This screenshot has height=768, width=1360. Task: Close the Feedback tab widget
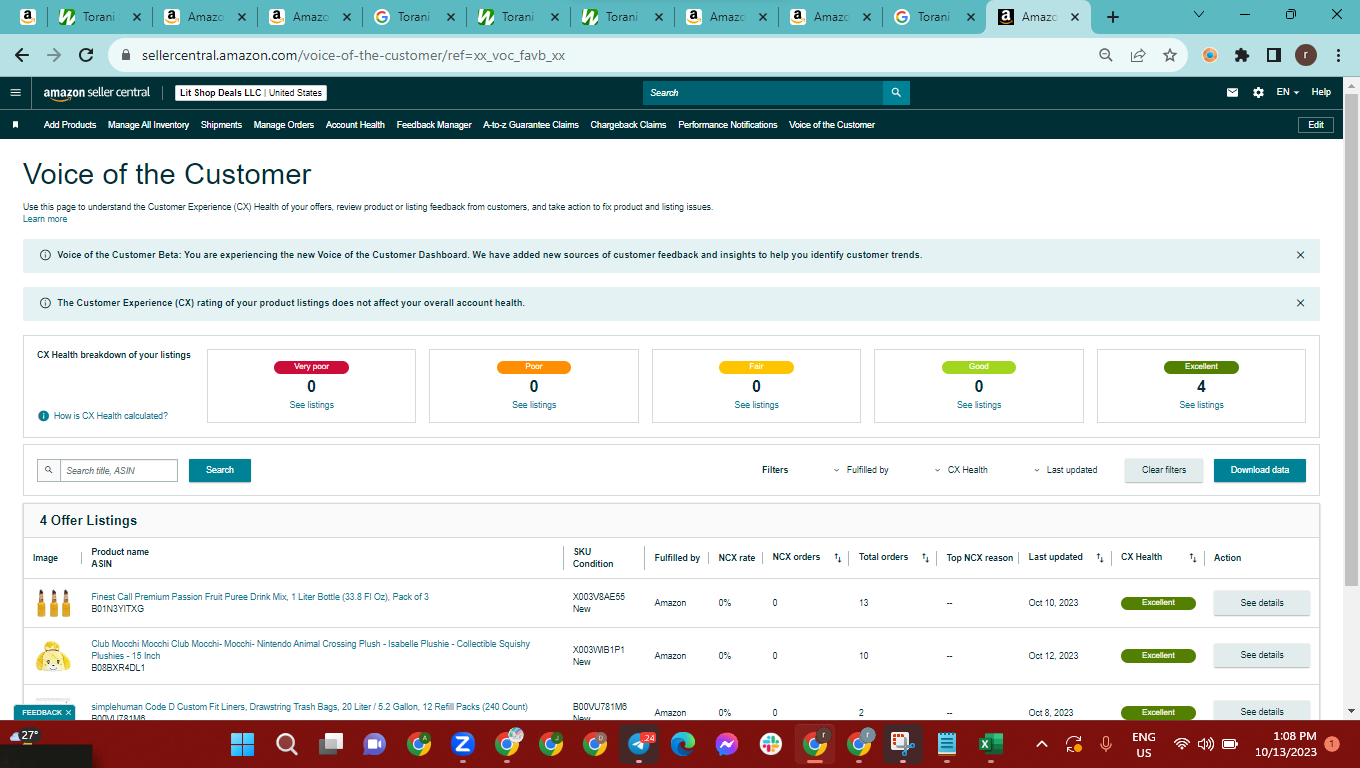click(68, 713)
